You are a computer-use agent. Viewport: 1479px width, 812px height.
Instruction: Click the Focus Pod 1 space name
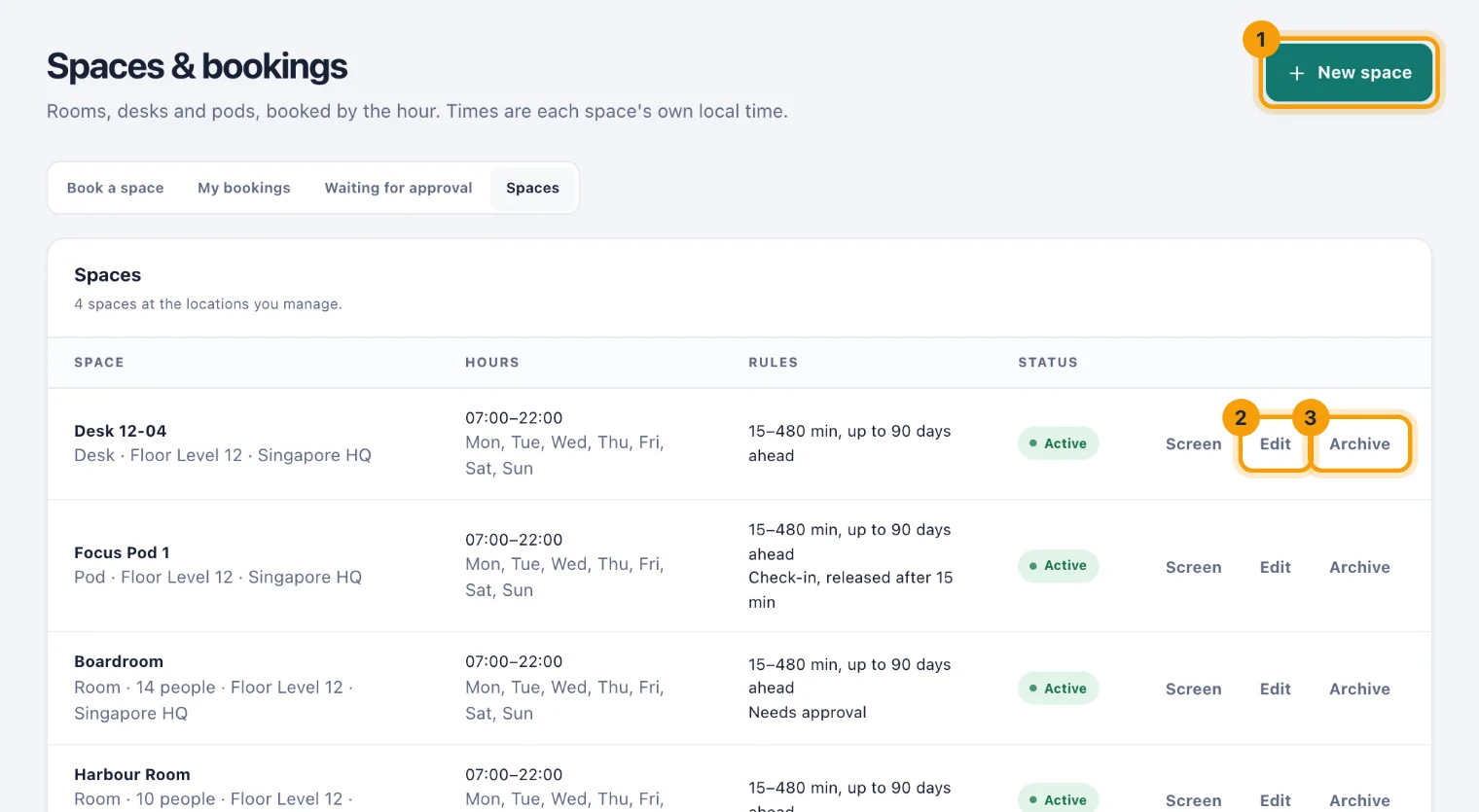pos(122,552)
